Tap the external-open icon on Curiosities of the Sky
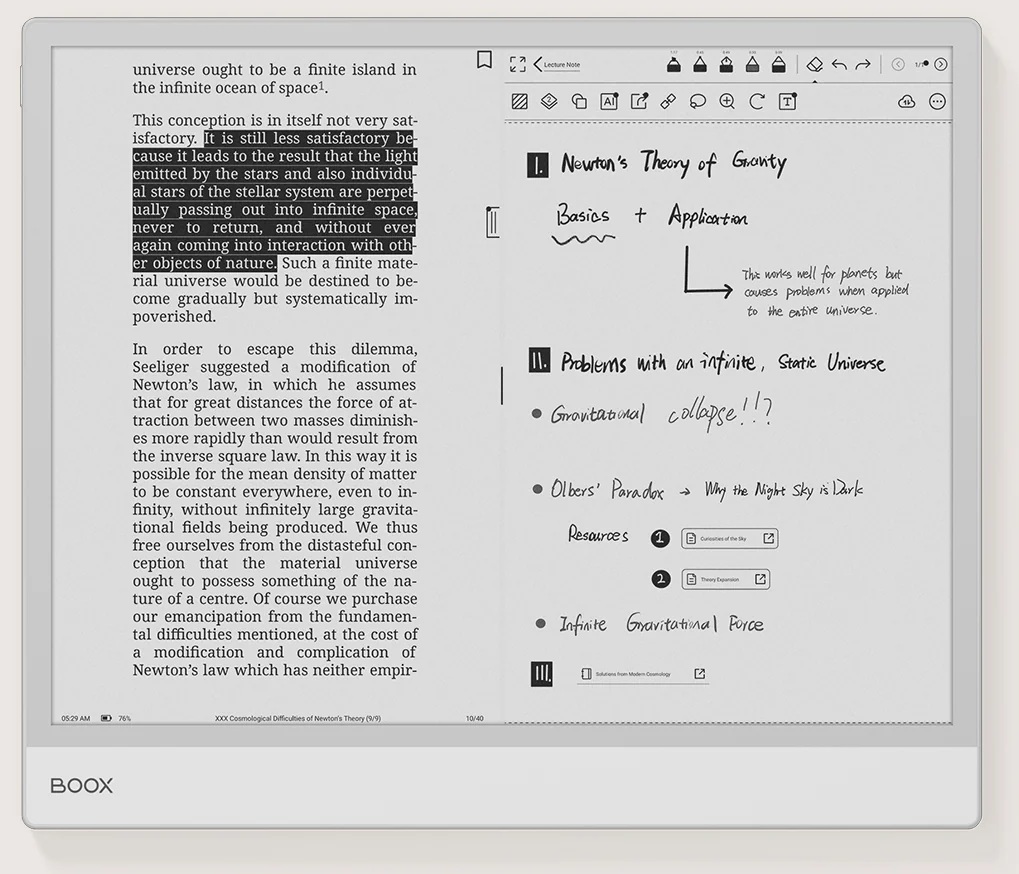This screenshot has height=874, width=1019. (769, 538)
